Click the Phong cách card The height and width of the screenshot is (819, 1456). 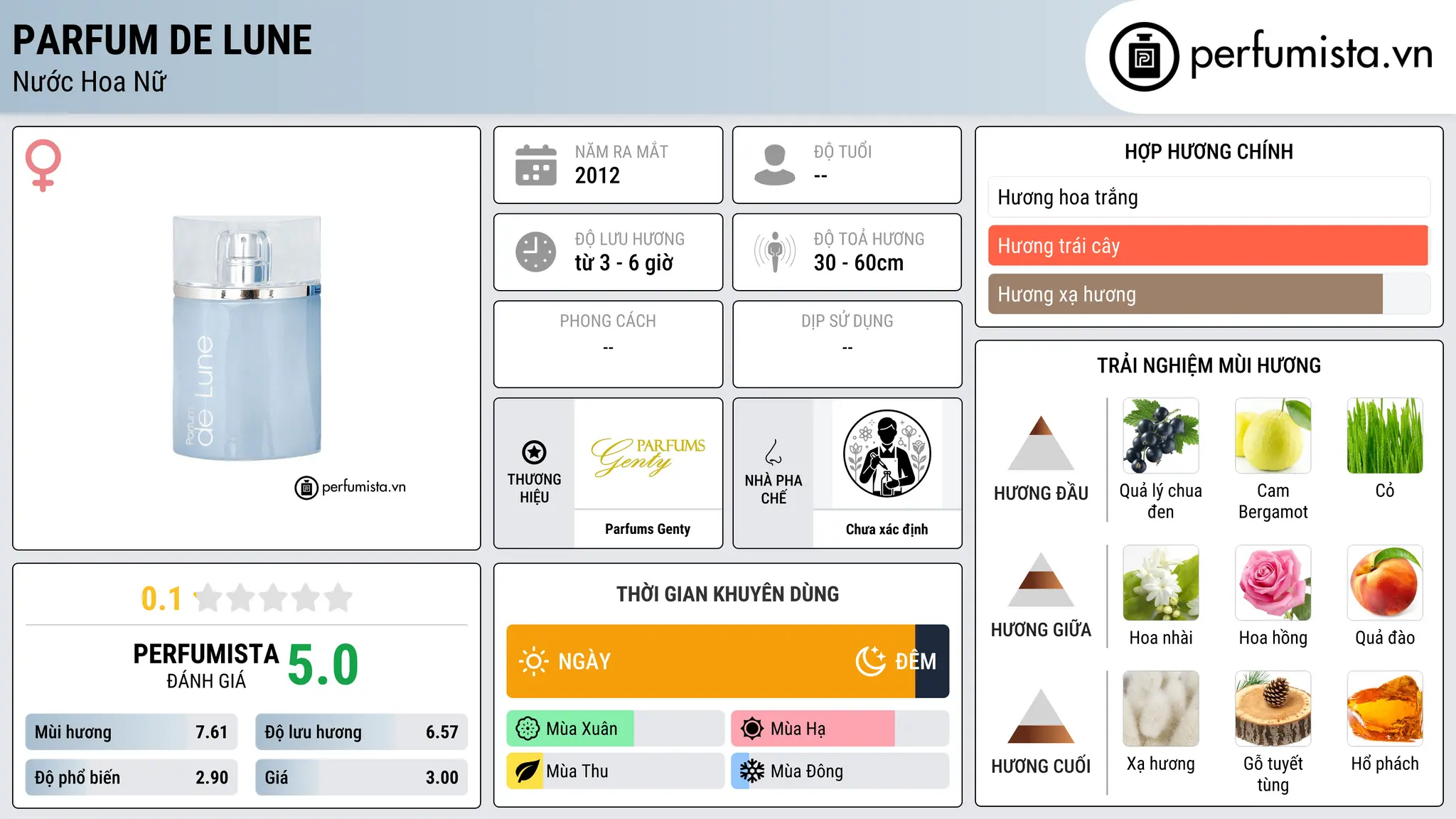point(608,344)
